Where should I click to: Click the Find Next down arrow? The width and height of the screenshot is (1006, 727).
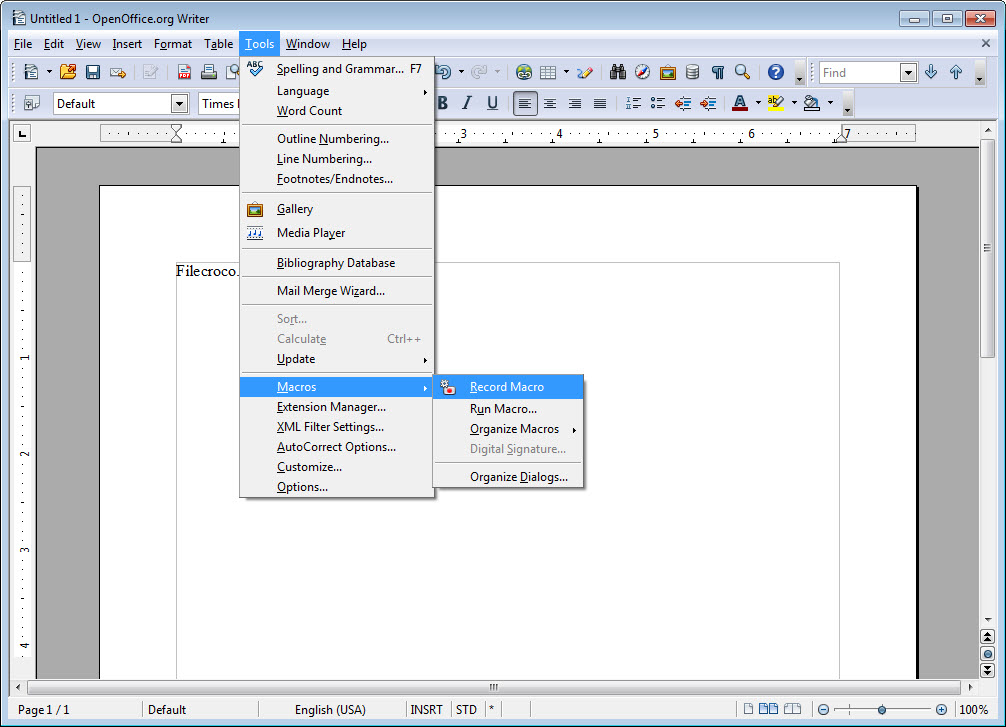pyautogui.click(x=931, y=72)
